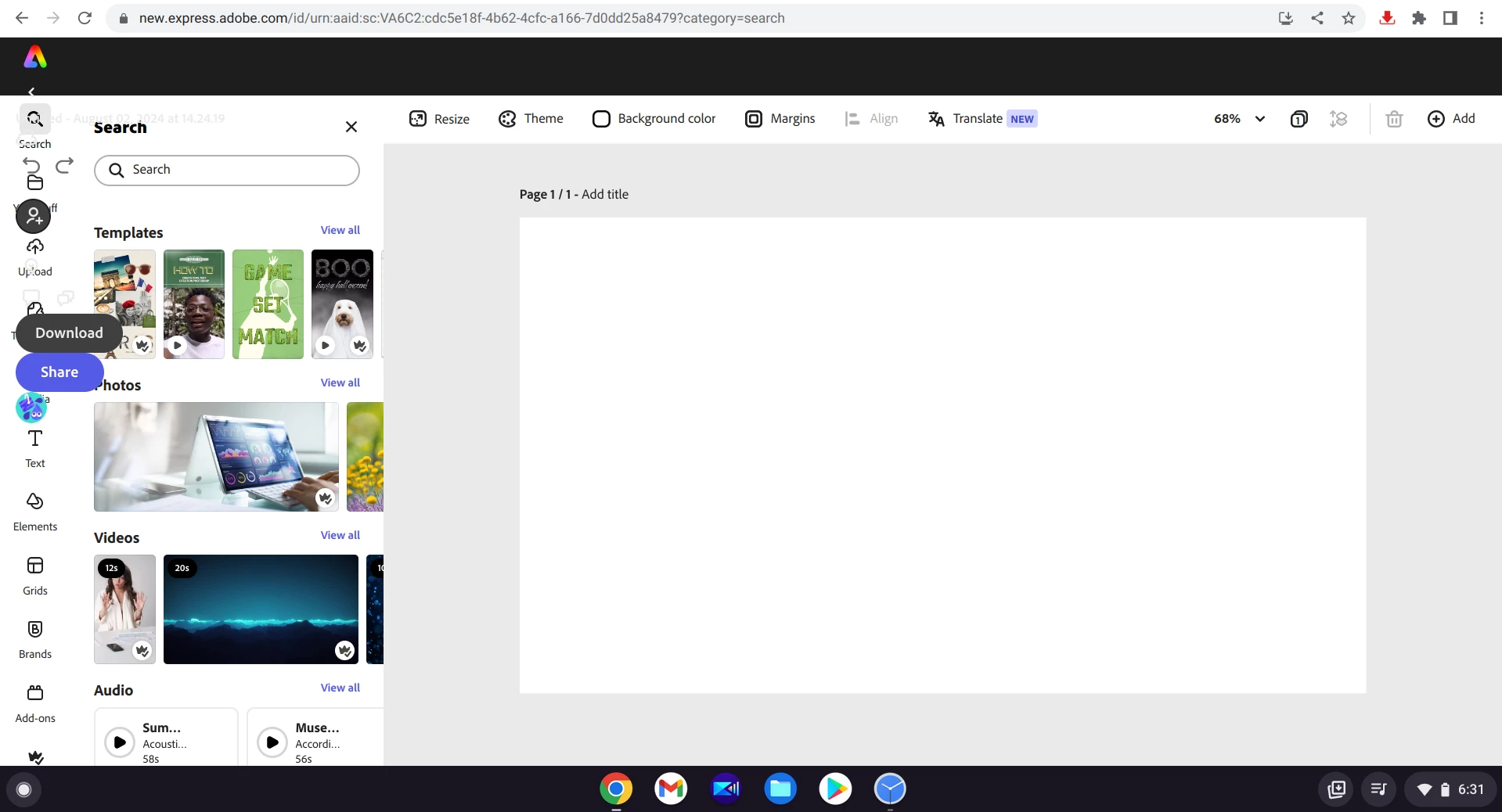View all Videos
Image resolution: width=1502 pixels, height=812 pixels.
point(340,535)
